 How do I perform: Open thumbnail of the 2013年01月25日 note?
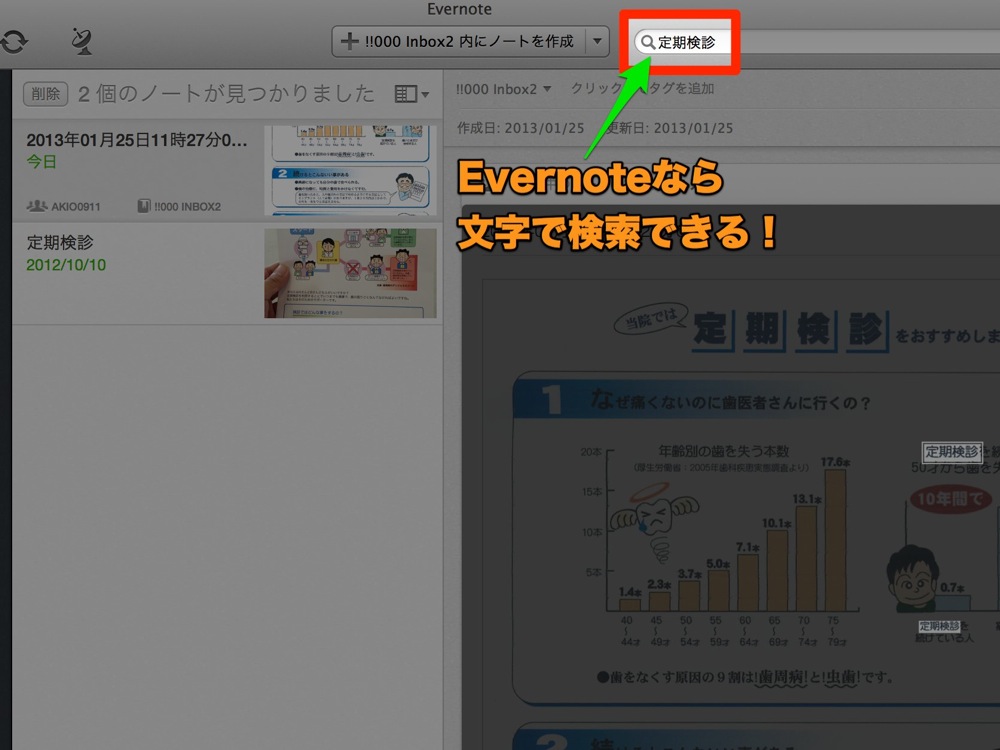[x=350, y=170]
